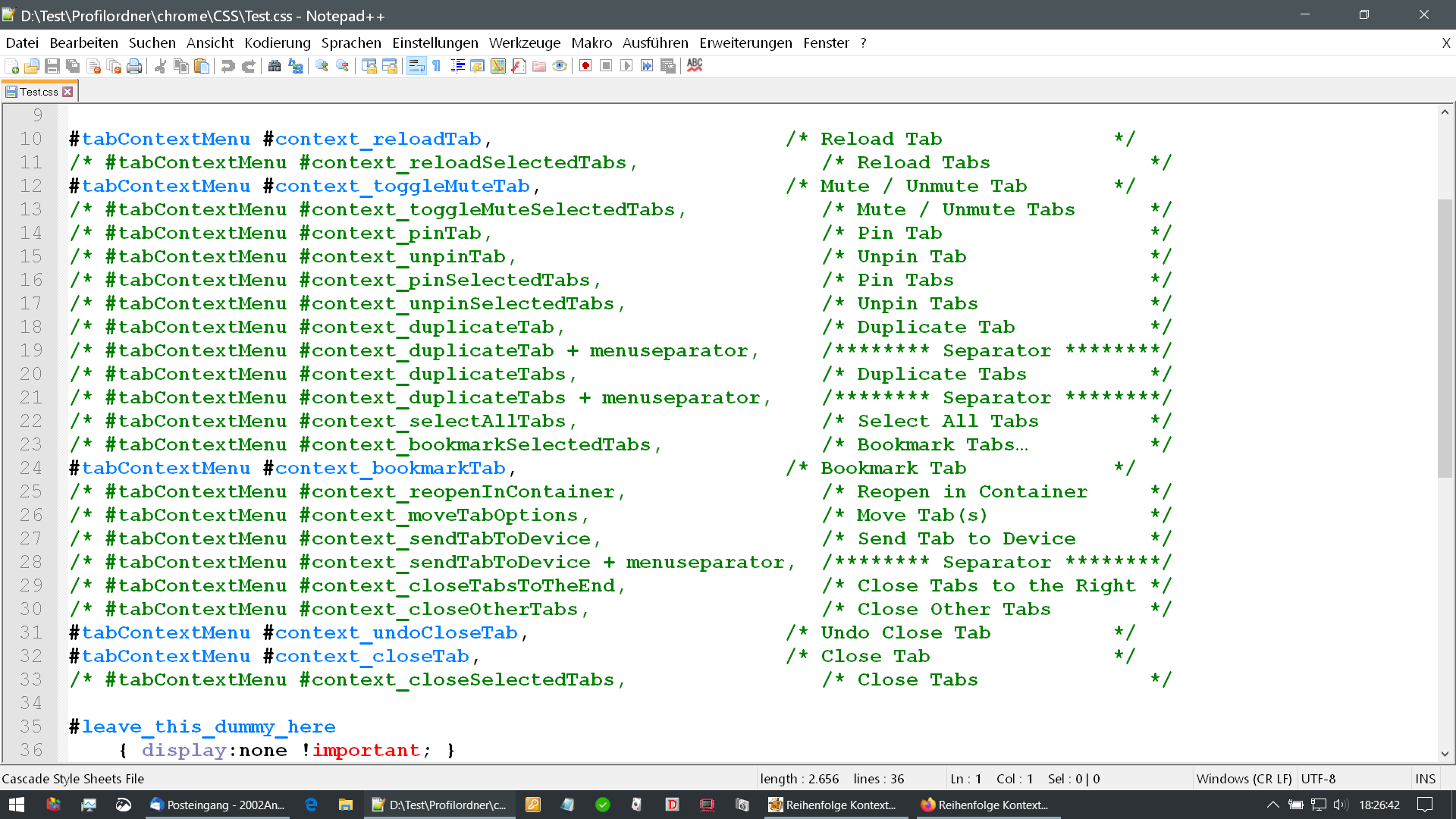Start macro recording with red dot icon

(585, 67)
